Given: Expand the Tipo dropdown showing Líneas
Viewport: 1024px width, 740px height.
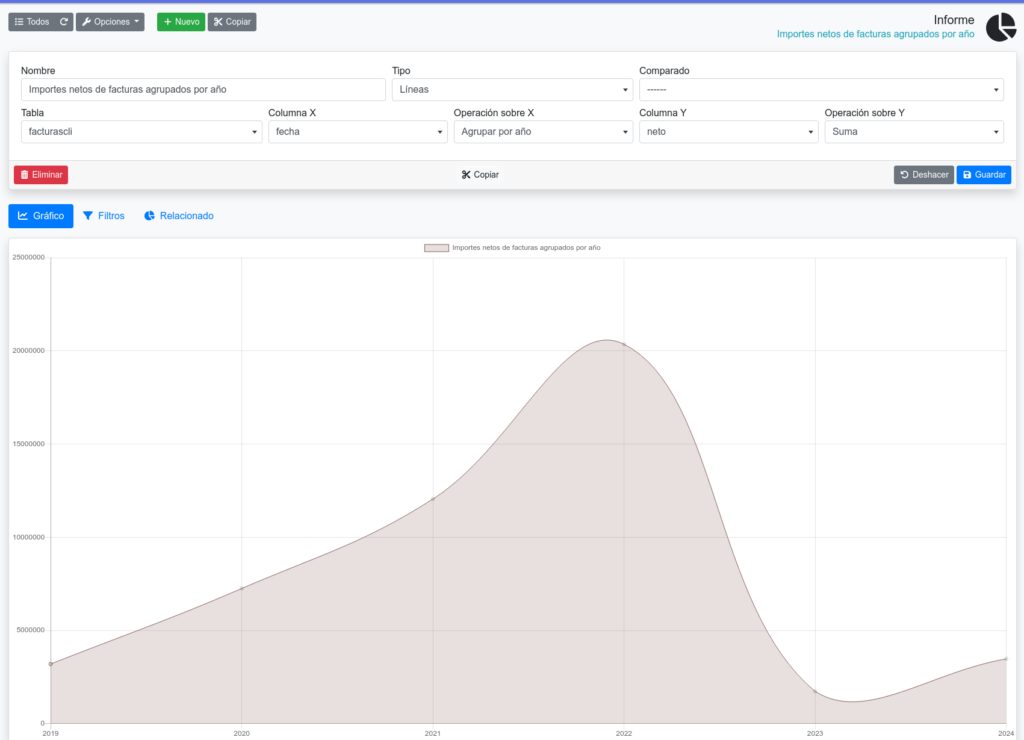Looking at the screenshot, I should pyautogui.click(x=513, y=90).
